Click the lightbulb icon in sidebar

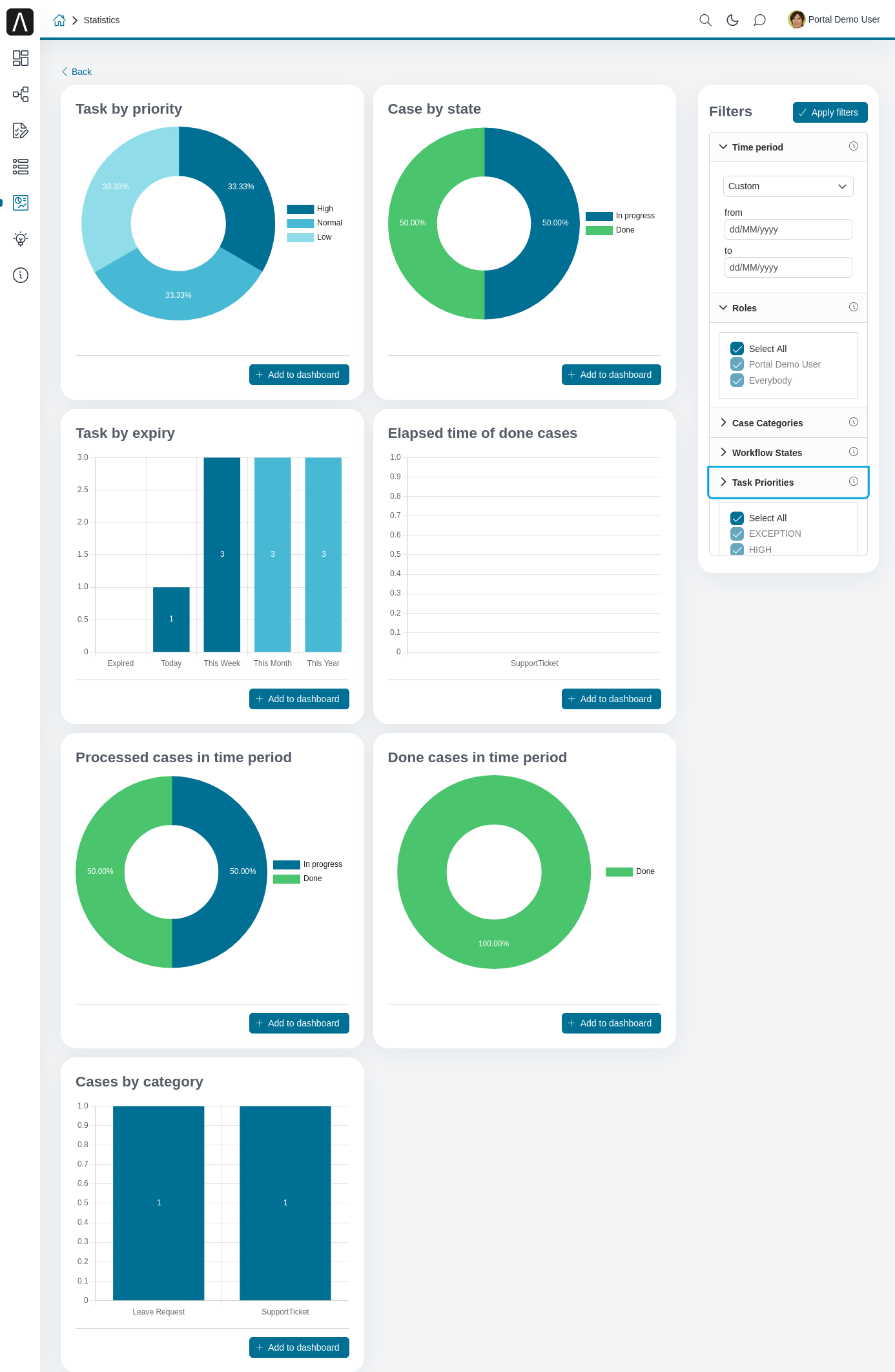point(21,239)
